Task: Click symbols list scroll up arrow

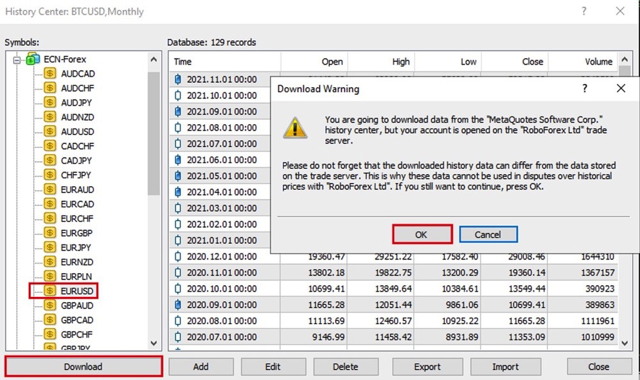Action: (x=153, y=60)
